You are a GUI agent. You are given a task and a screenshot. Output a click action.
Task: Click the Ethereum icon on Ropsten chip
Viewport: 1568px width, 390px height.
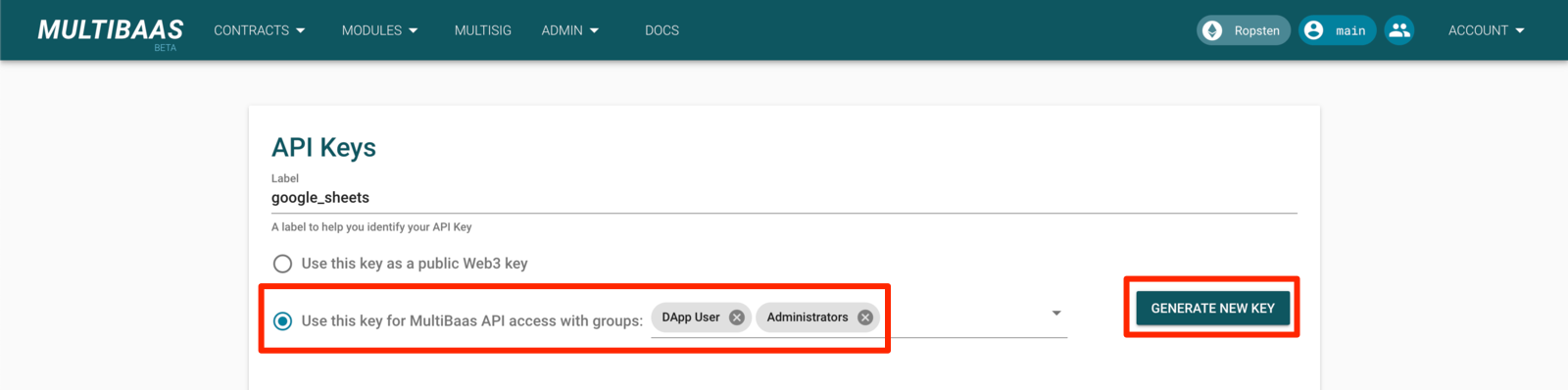click(1213, 30)
